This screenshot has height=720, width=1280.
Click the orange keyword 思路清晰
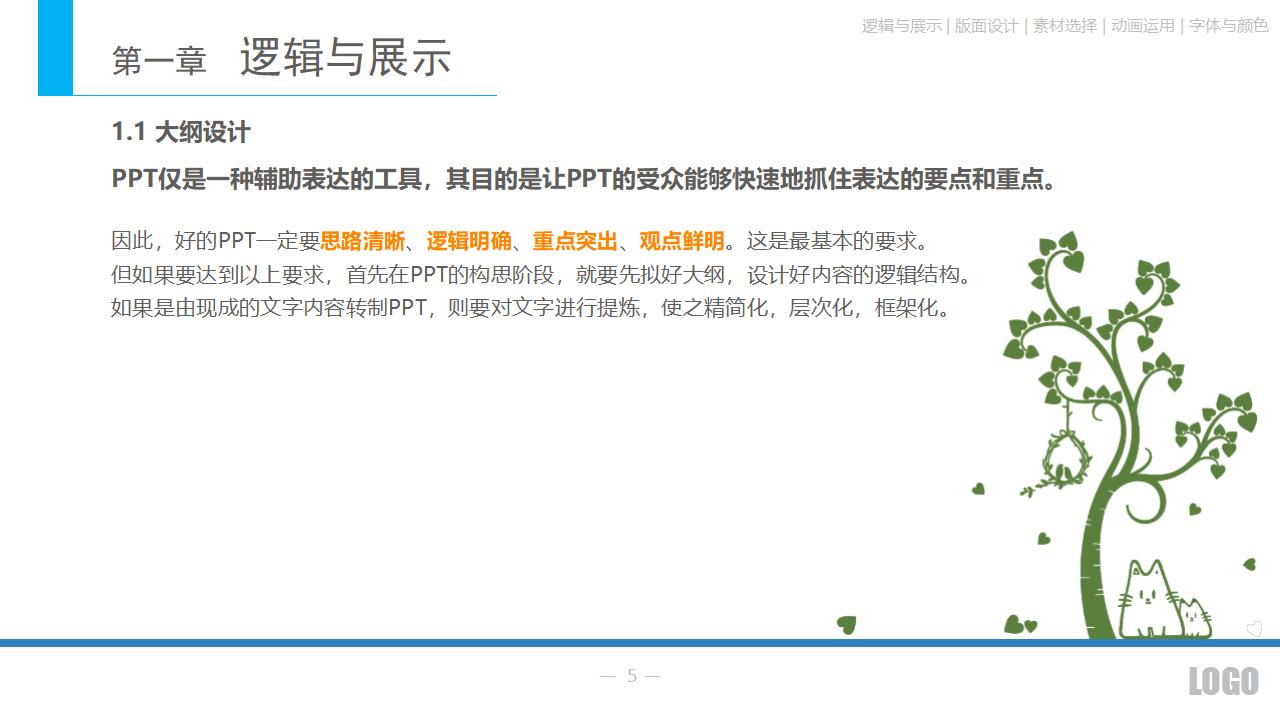(362, 241)
